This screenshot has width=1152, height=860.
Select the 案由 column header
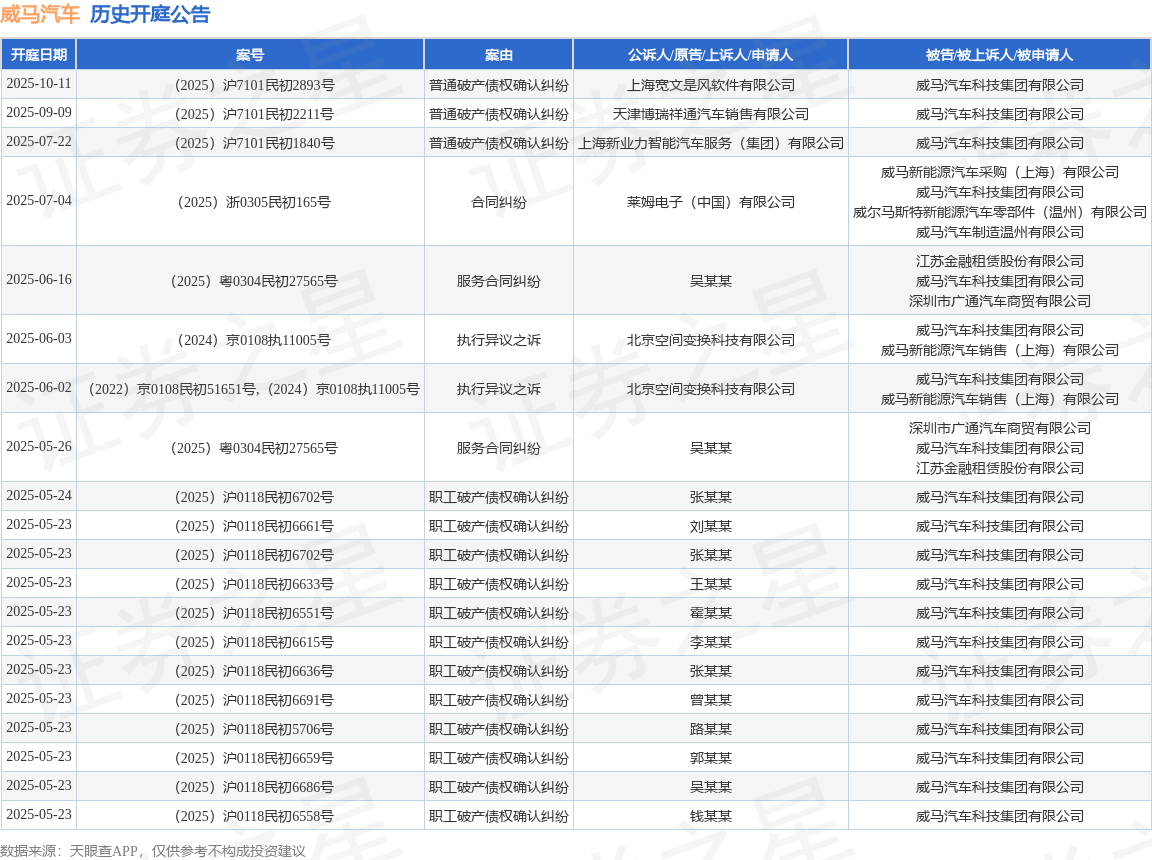(499, 55)
